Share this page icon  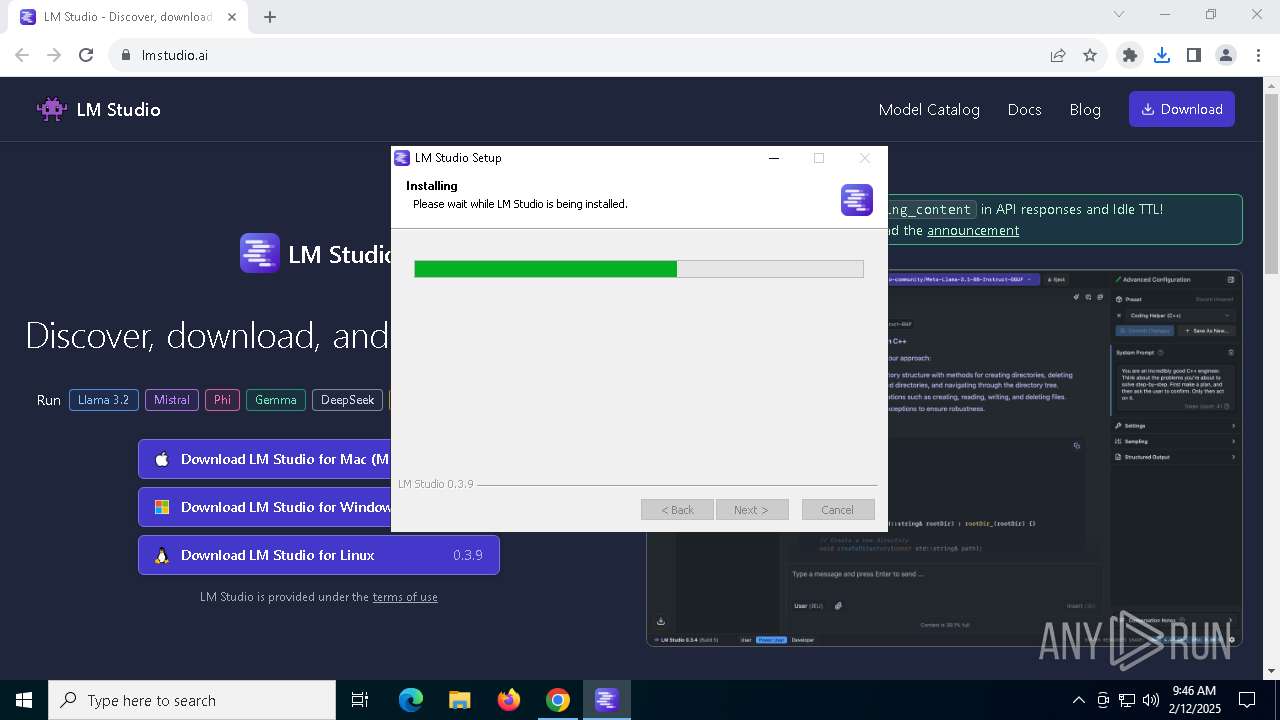pos(1058,55)
